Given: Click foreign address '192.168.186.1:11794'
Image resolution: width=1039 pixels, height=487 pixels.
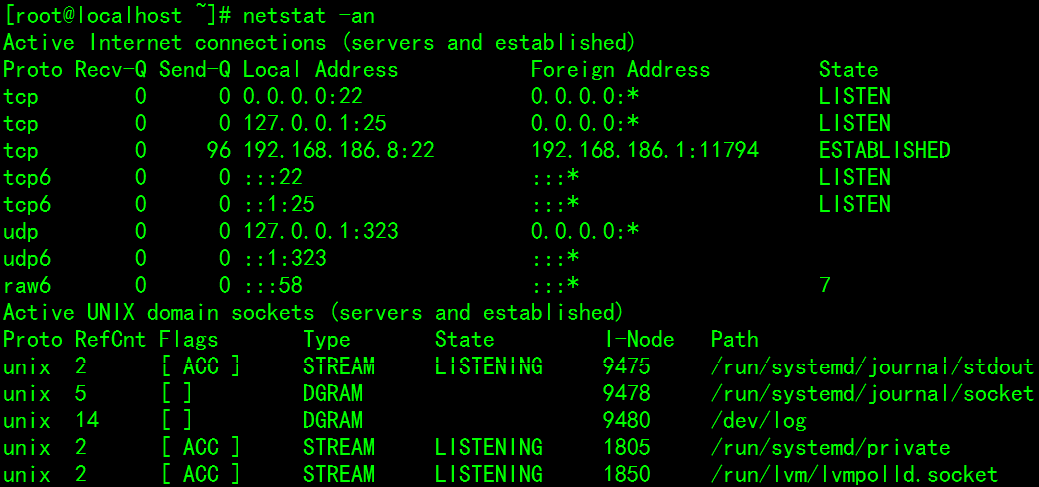Looking at the screenshot, I should point(645,150).
